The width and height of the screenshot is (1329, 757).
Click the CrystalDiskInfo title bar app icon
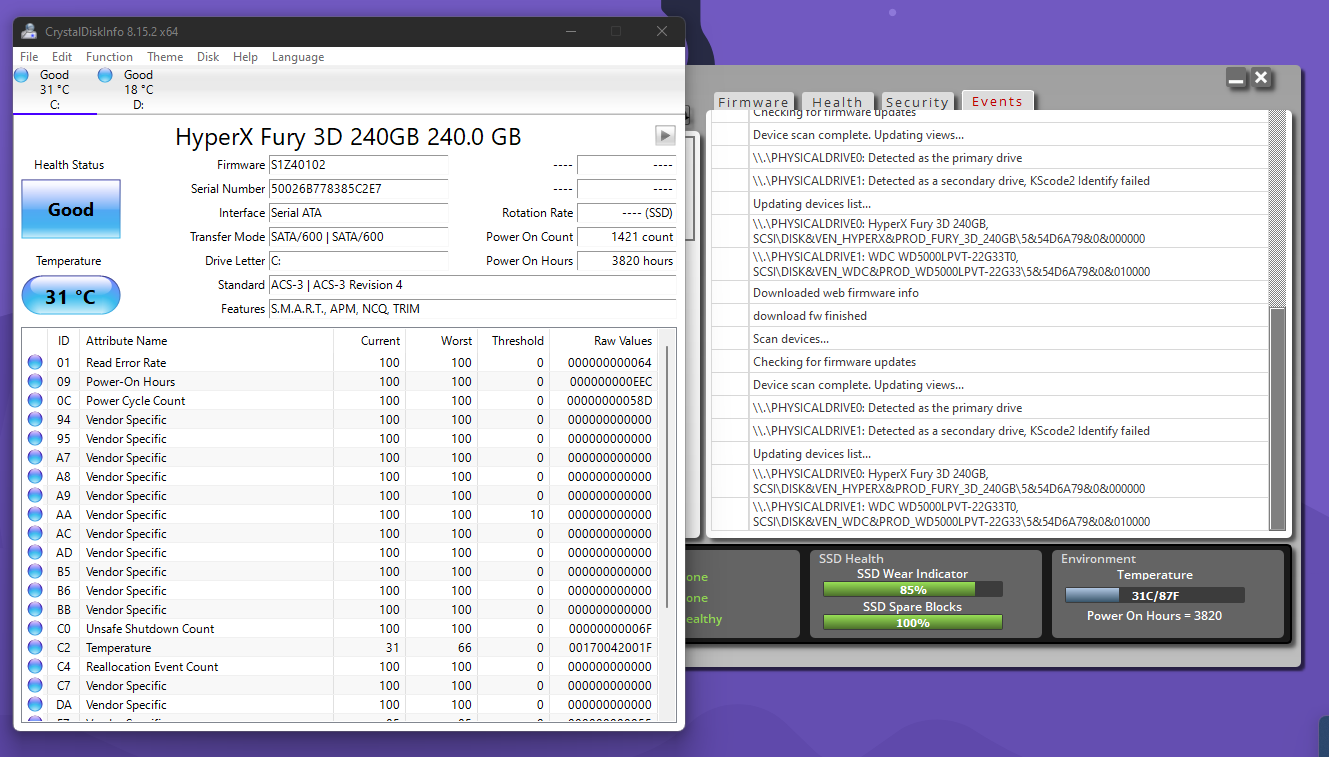[29, 31]
